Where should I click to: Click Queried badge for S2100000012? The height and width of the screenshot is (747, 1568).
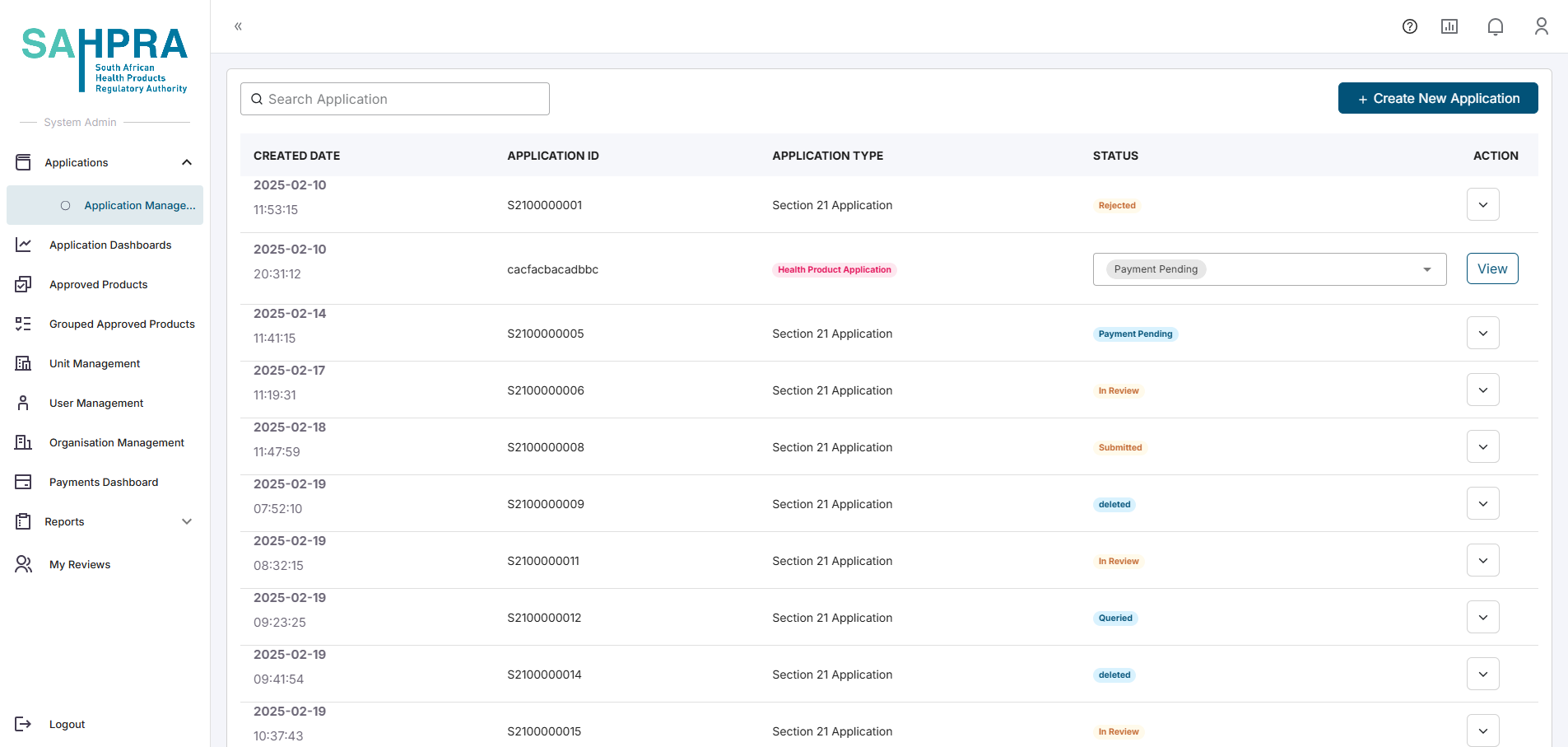[x=1115, y=619]
